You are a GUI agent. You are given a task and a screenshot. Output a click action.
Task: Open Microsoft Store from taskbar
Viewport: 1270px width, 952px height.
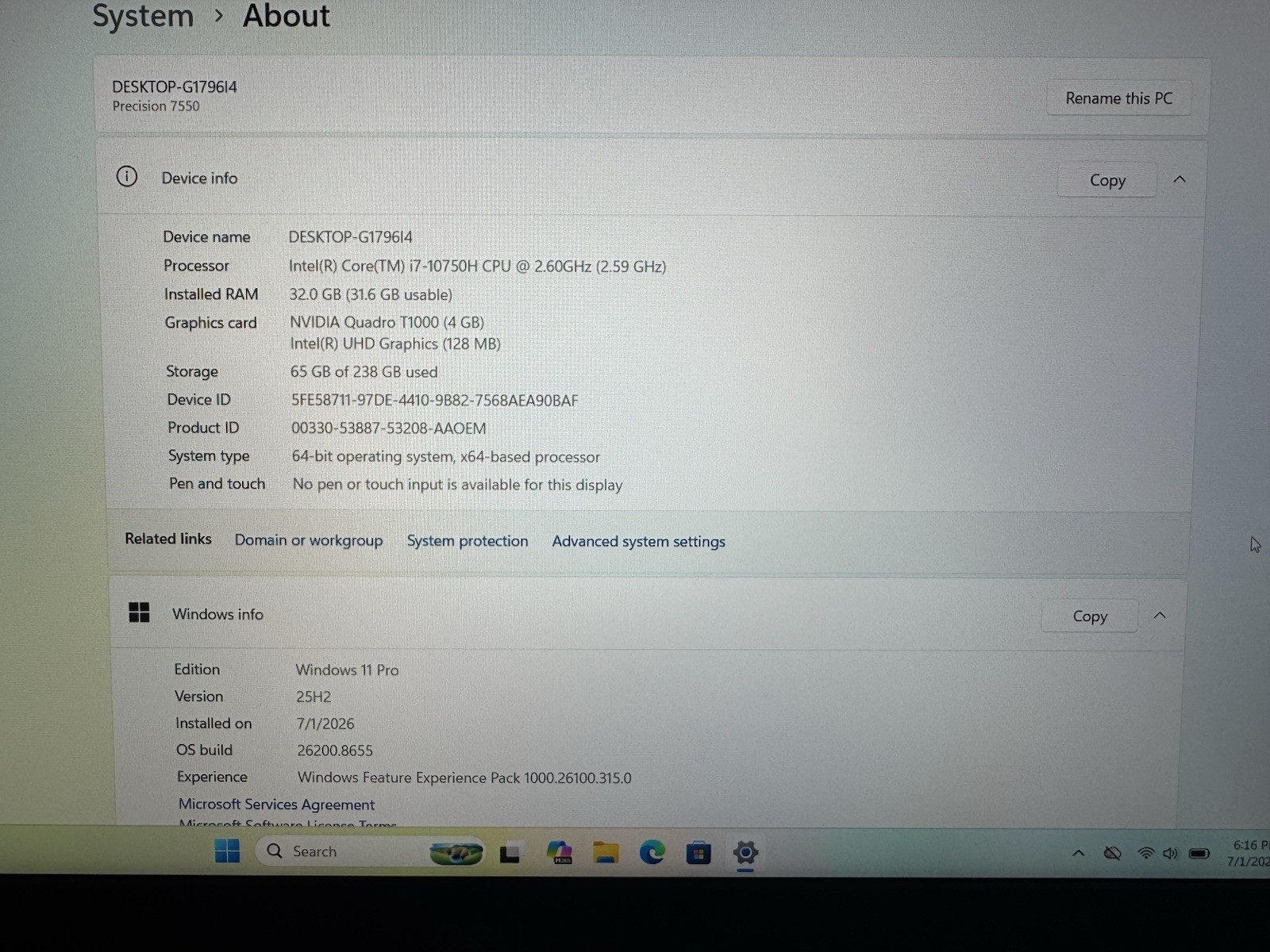(698, 854)
